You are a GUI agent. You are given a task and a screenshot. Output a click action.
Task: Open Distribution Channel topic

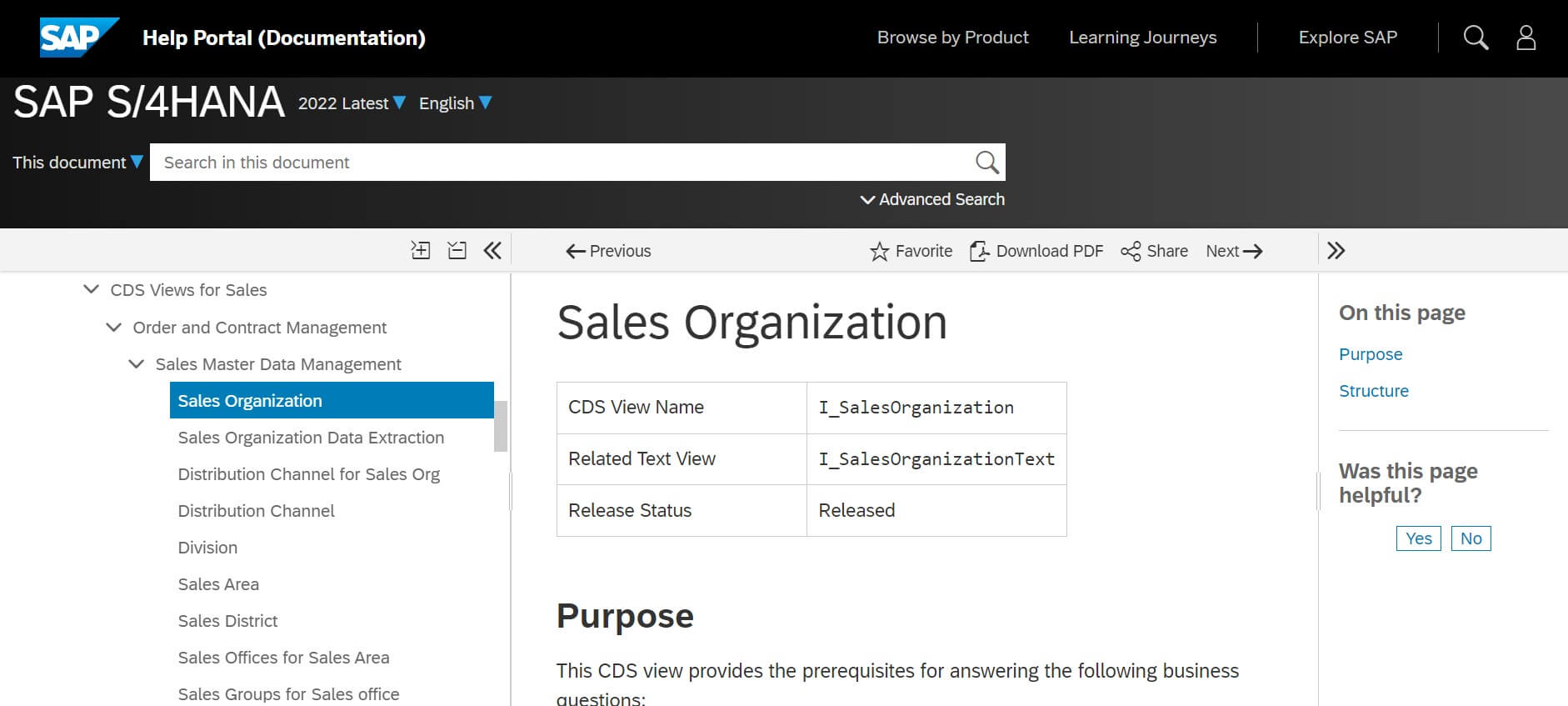tap(256, 510)
